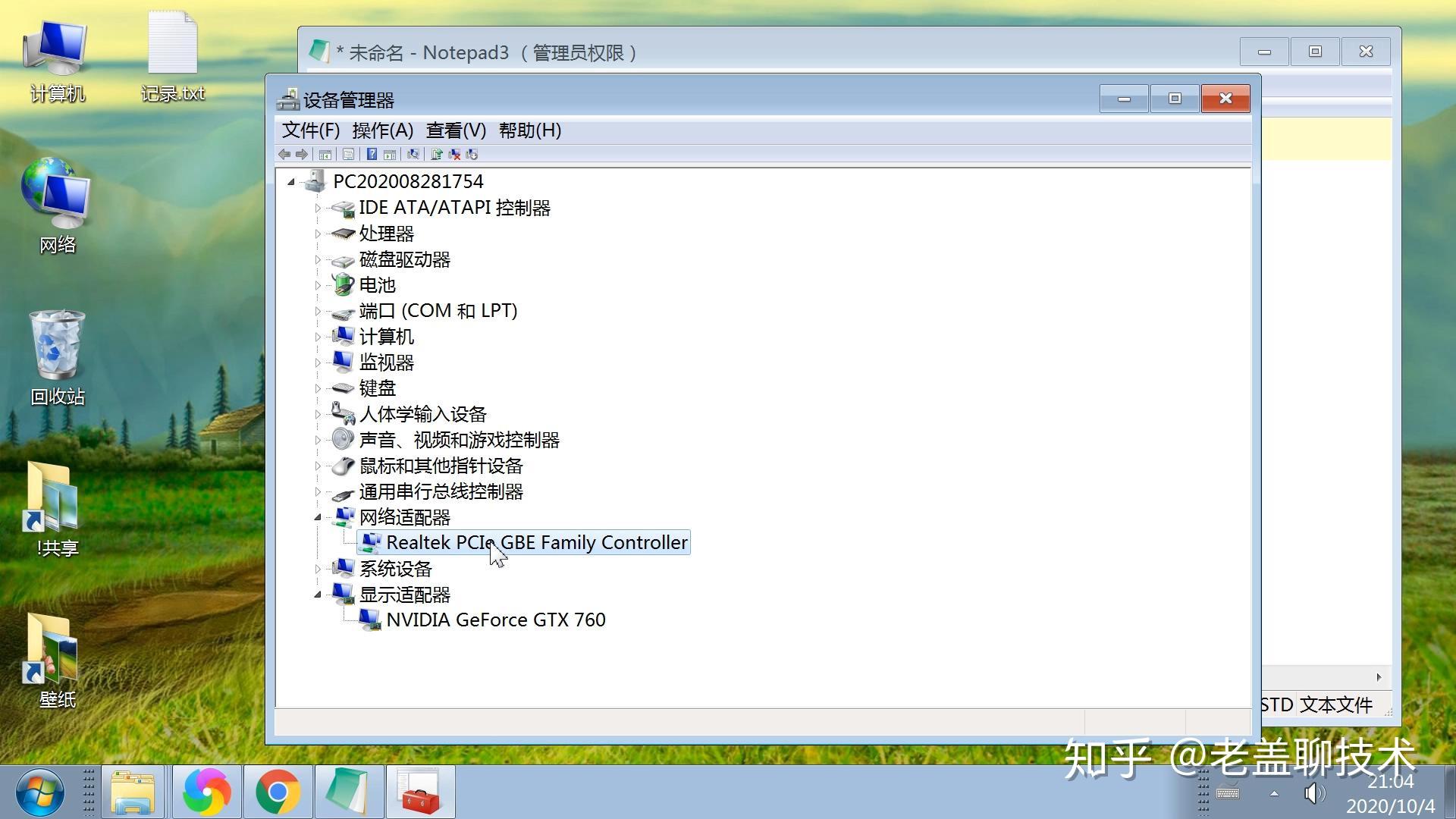The height and width of the screenshot is (819, 1456).
Task: Toggle the console tree pane toolbar icon
Action: click(325, 155)
